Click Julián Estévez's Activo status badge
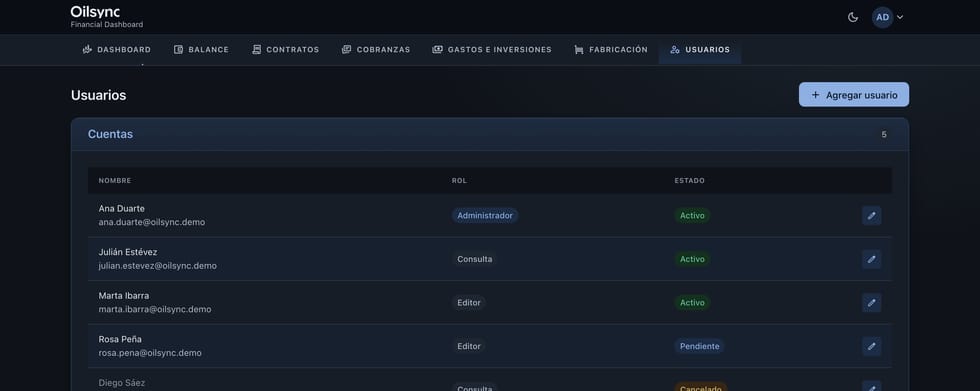 click(692, 259)
